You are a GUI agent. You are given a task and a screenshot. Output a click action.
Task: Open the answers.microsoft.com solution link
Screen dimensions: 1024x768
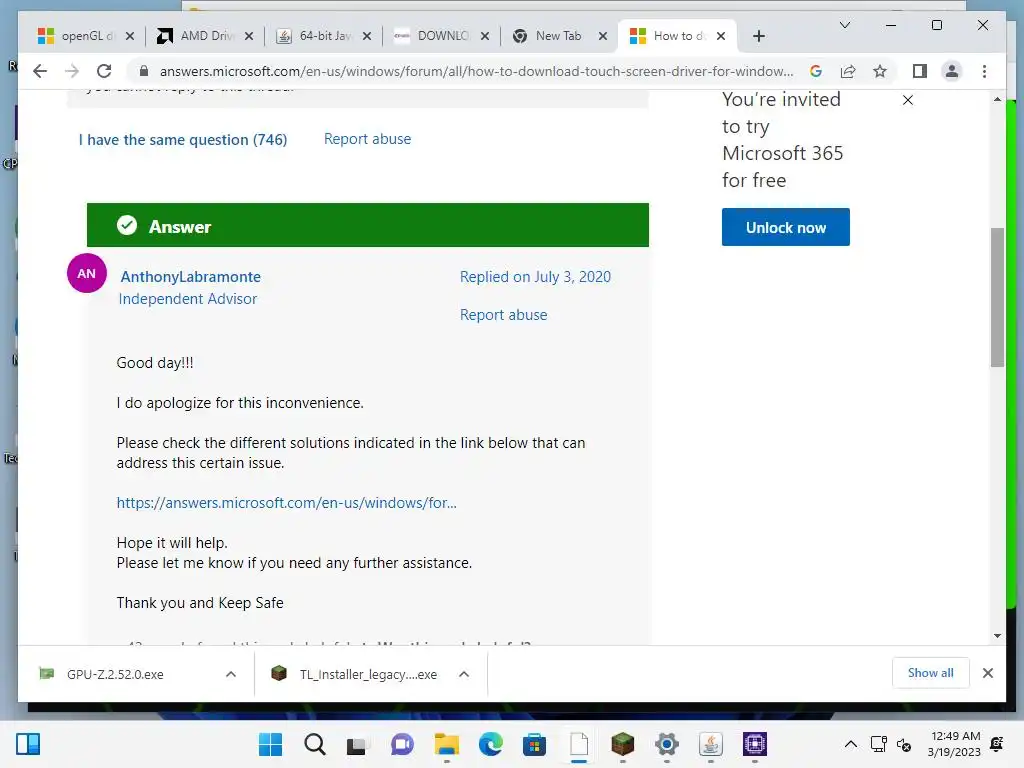(287, 503)
